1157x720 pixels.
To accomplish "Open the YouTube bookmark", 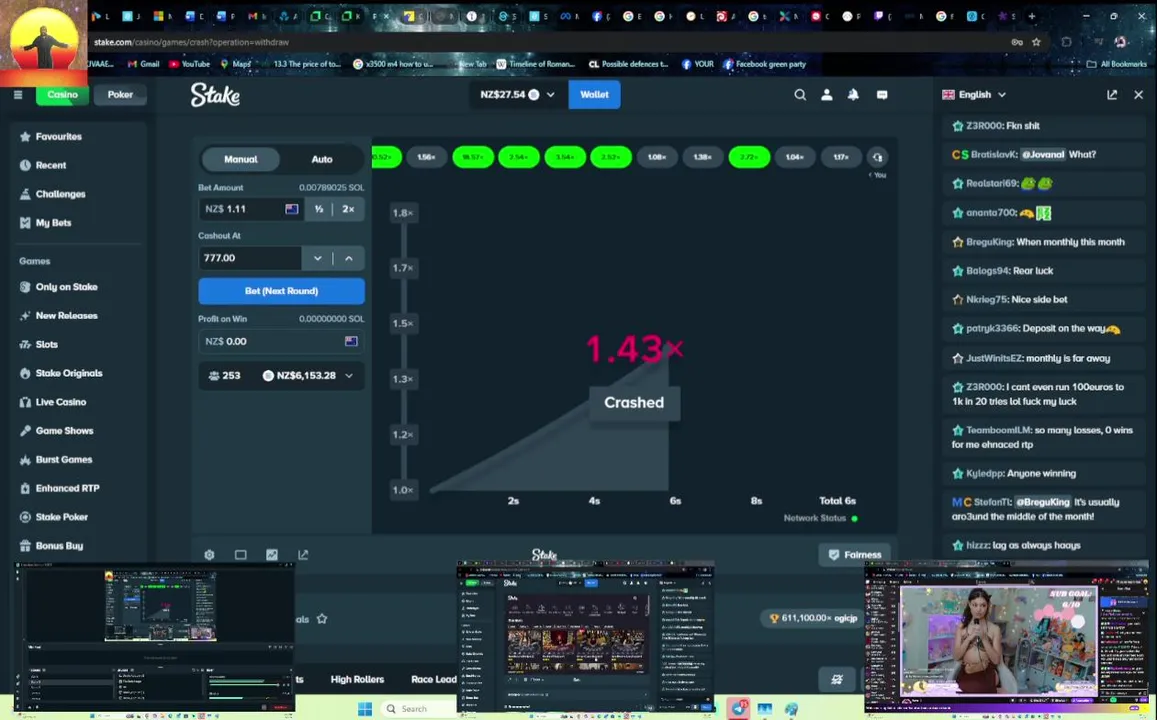I will 190,64.
